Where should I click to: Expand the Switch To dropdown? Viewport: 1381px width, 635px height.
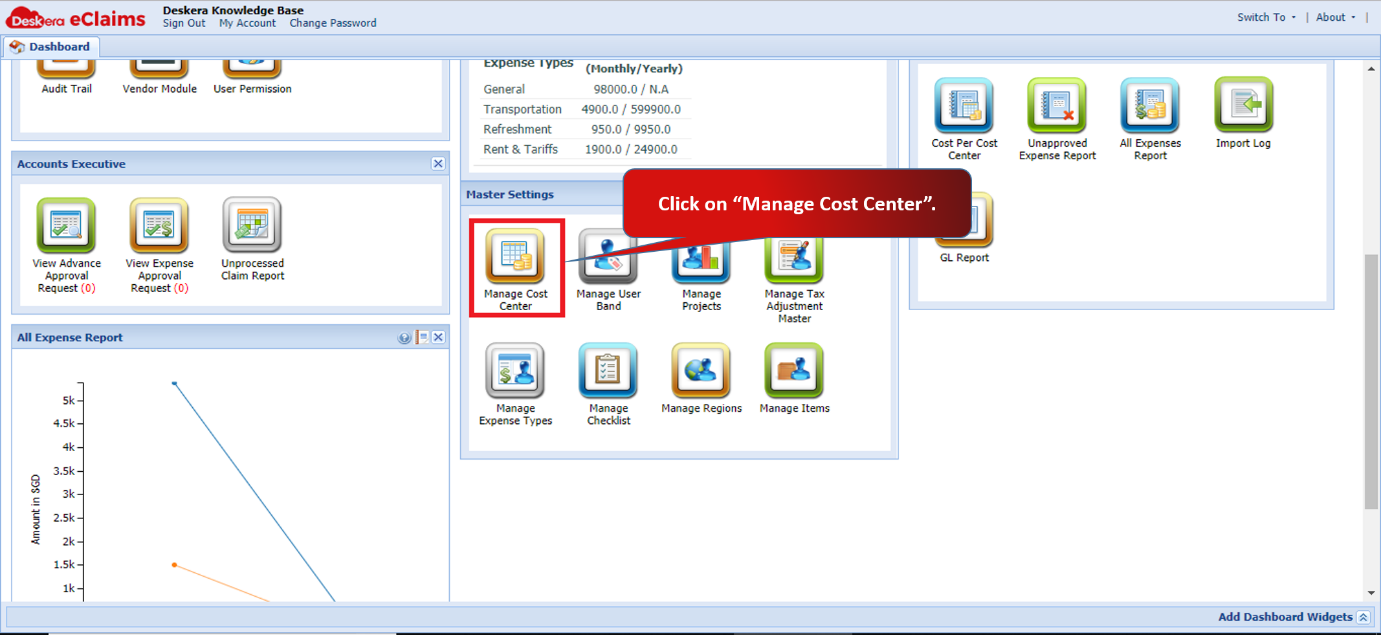point(1266,17)
